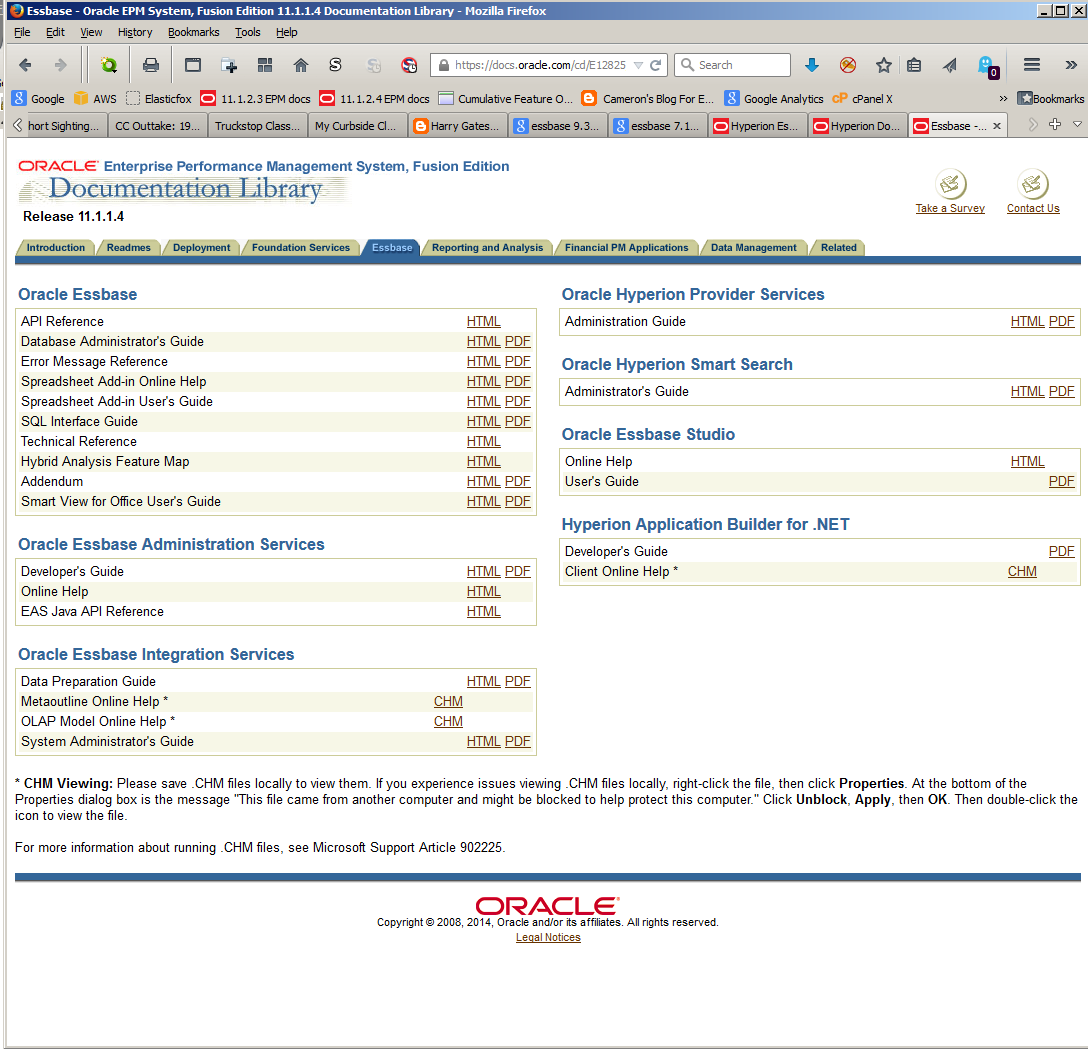This screenshot has width=1088, height=1049.
Task: Click the new window toolbar icon
Action: (x=193, y=65)
